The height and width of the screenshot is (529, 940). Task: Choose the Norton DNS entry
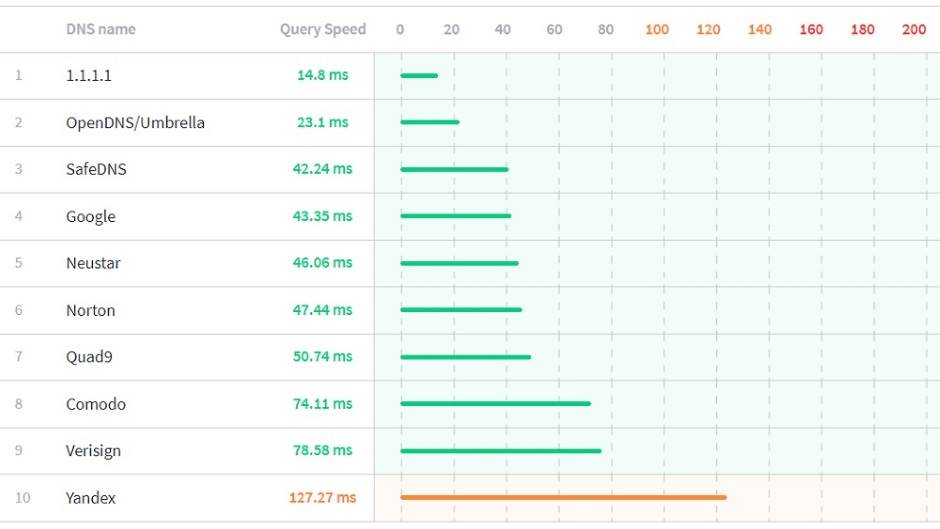point(91,311)
